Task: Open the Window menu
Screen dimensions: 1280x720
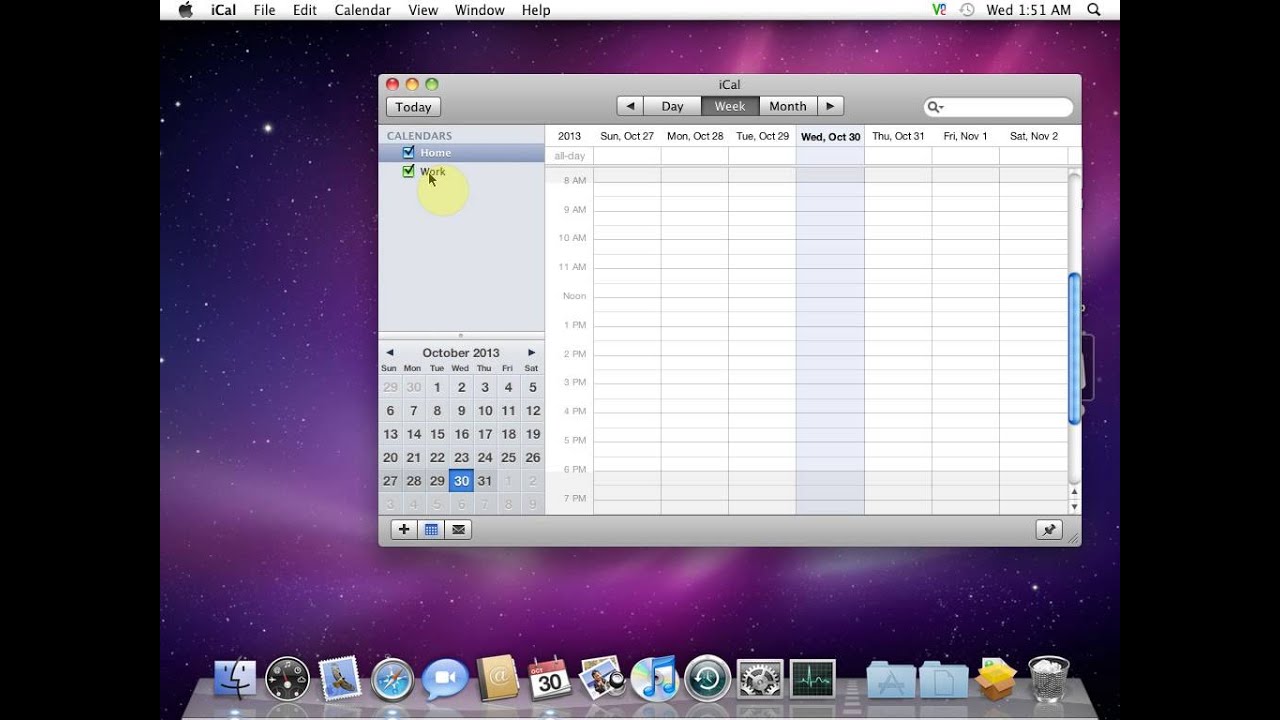Action: pyautogui.click(x=480, y=10)
